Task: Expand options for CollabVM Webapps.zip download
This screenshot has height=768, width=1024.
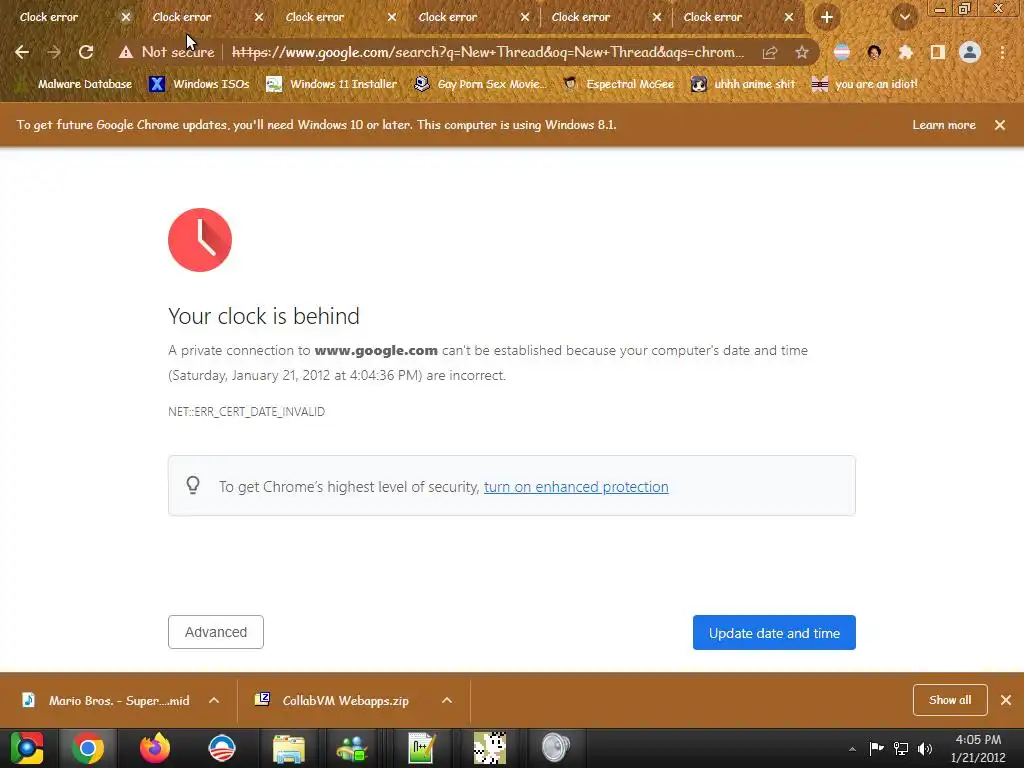Action: coord(447,700)
